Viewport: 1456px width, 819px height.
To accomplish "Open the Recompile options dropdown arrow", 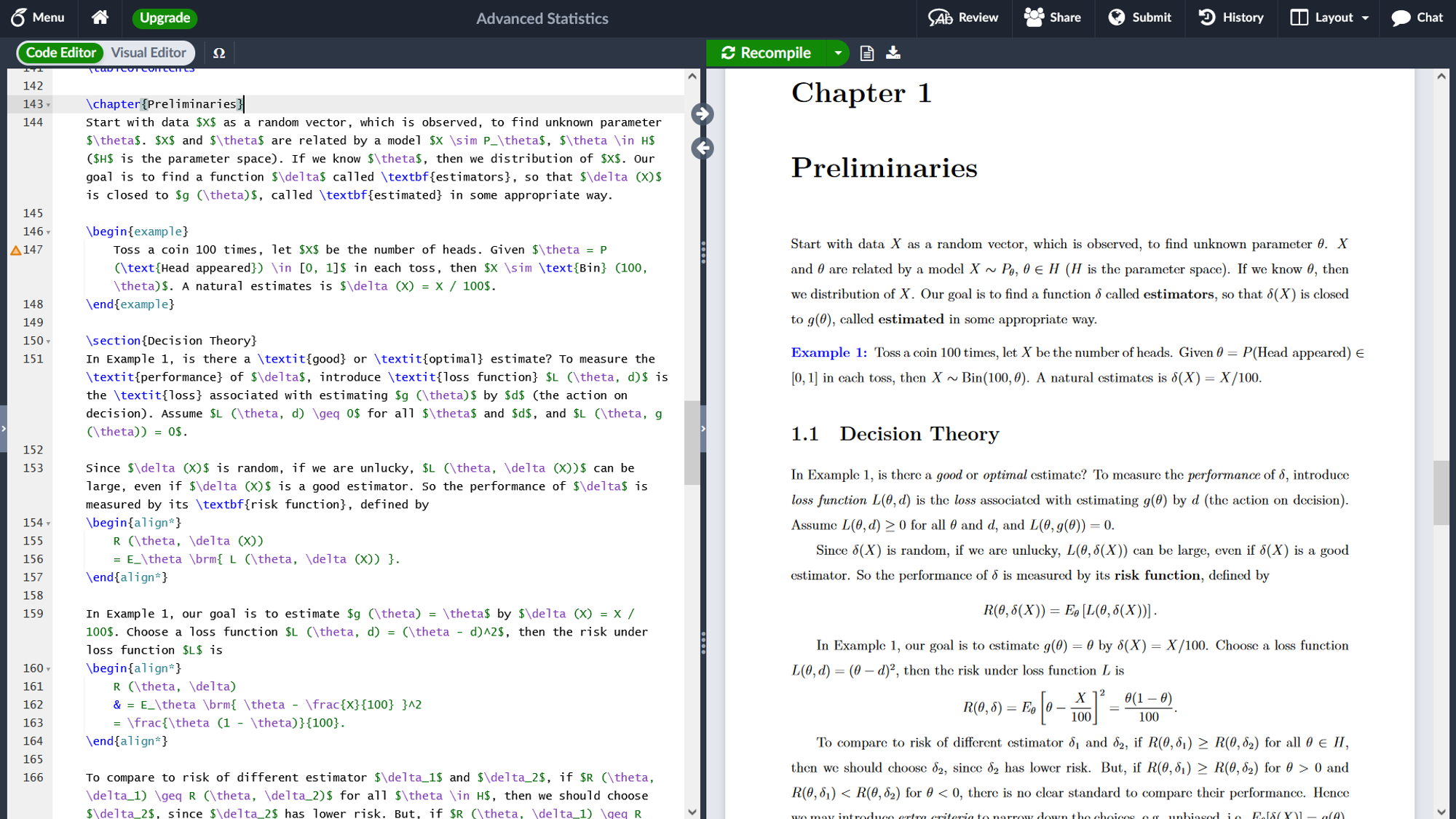I will (838, 53).
